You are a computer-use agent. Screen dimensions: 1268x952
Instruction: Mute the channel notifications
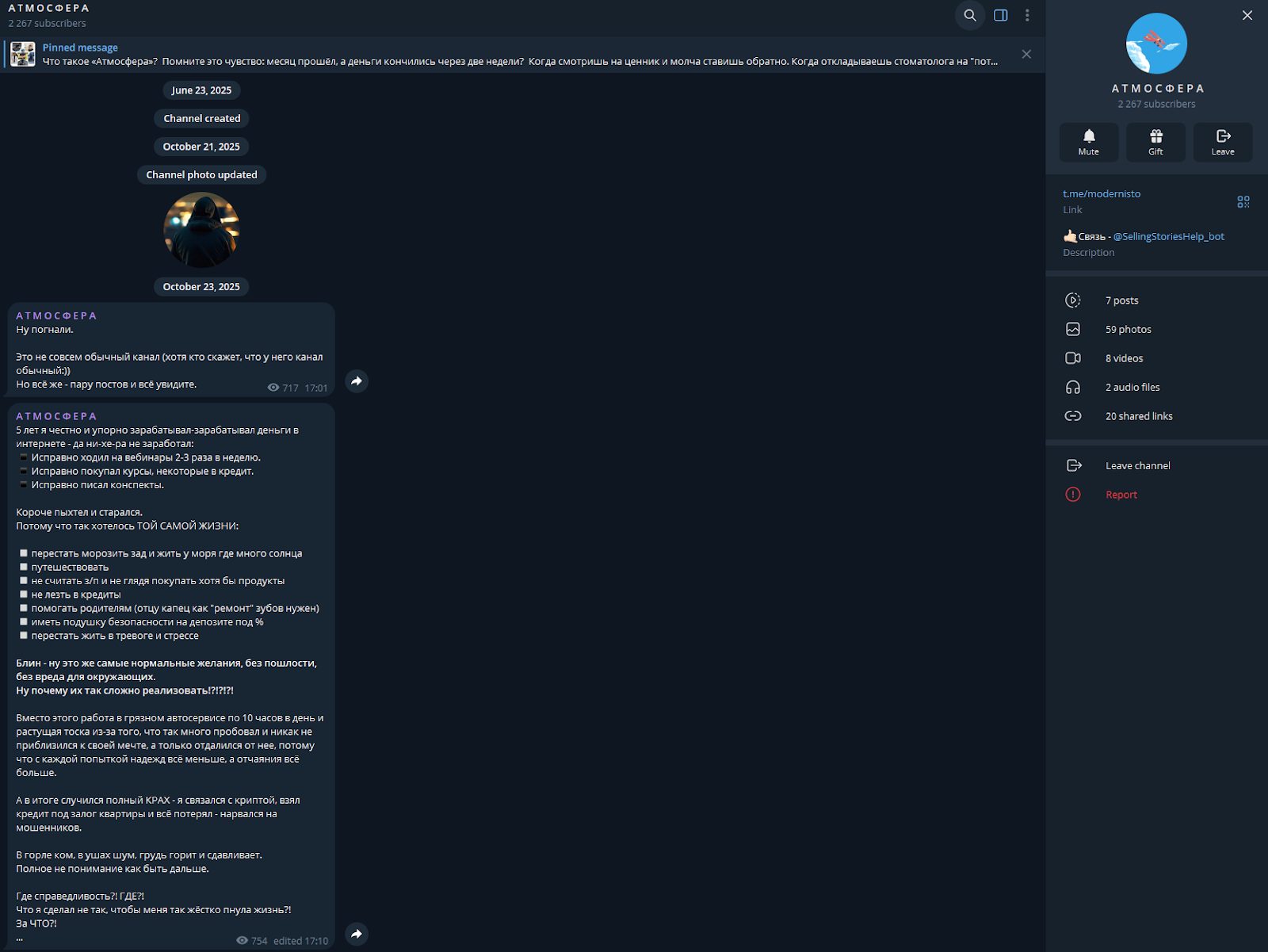click(1089, 142)
